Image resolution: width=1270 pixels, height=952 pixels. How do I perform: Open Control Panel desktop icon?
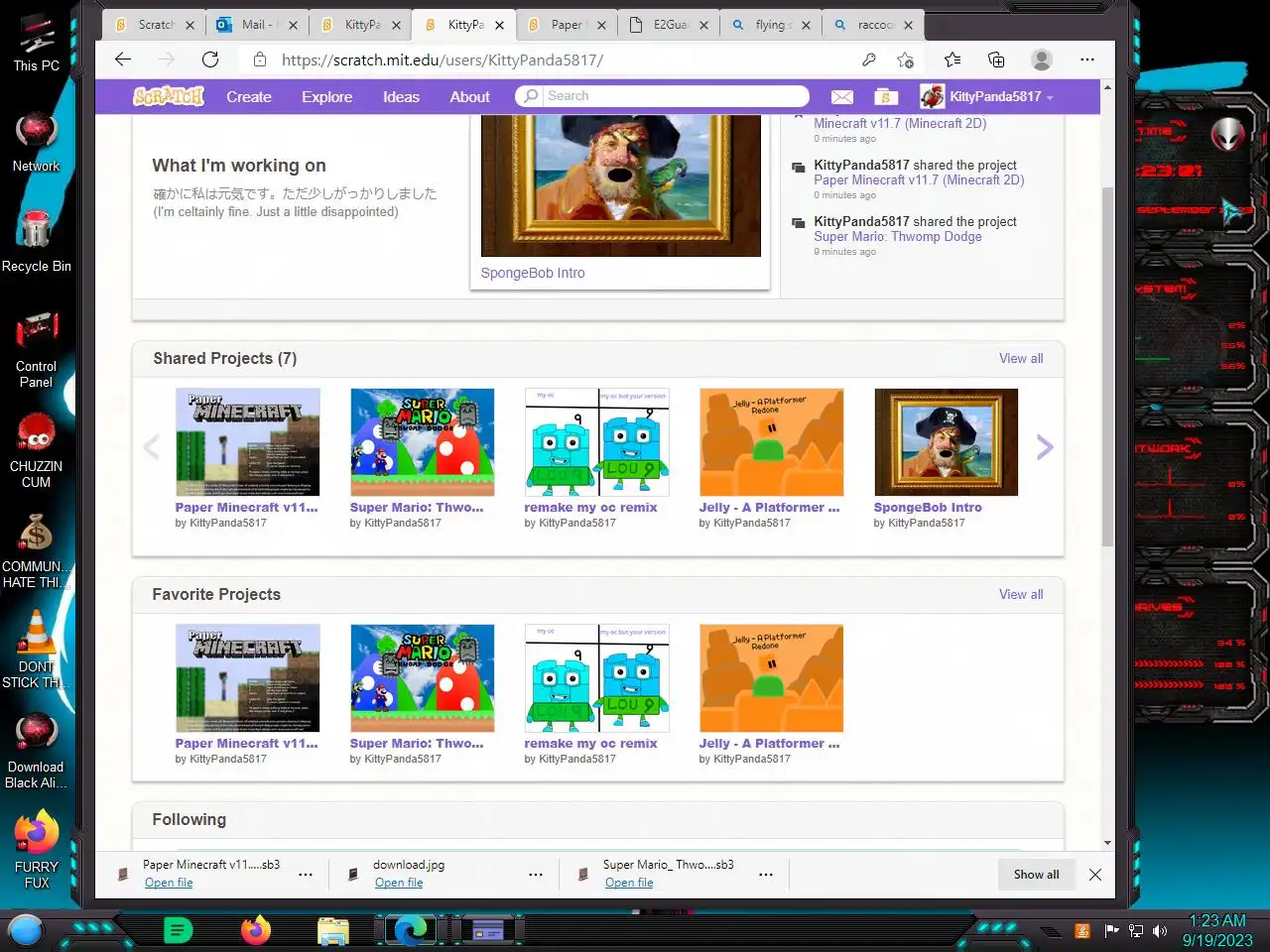click(37, 349)
